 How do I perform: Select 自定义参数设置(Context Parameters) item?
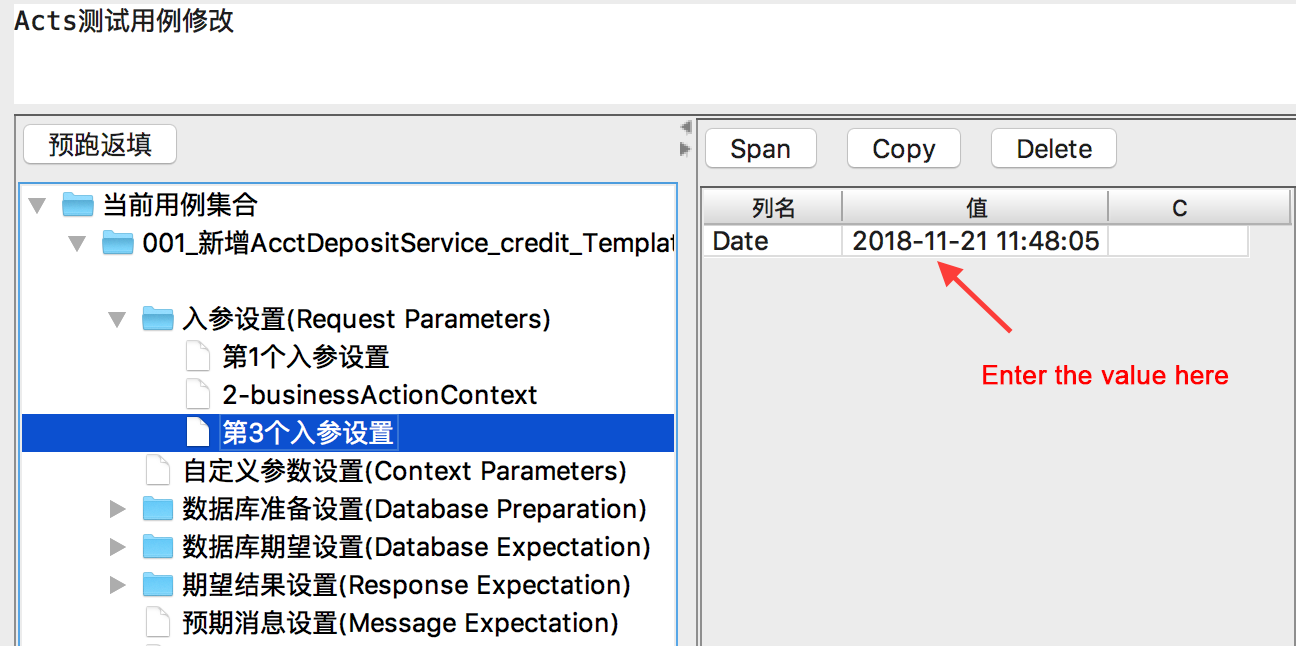[405, 471]
